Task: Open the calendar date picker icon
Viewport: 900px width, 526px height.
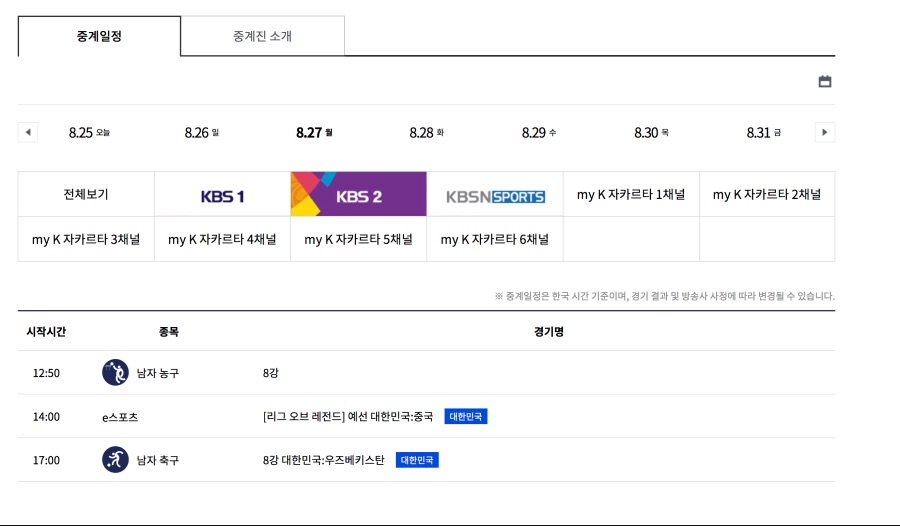Action: click(825, 82)
